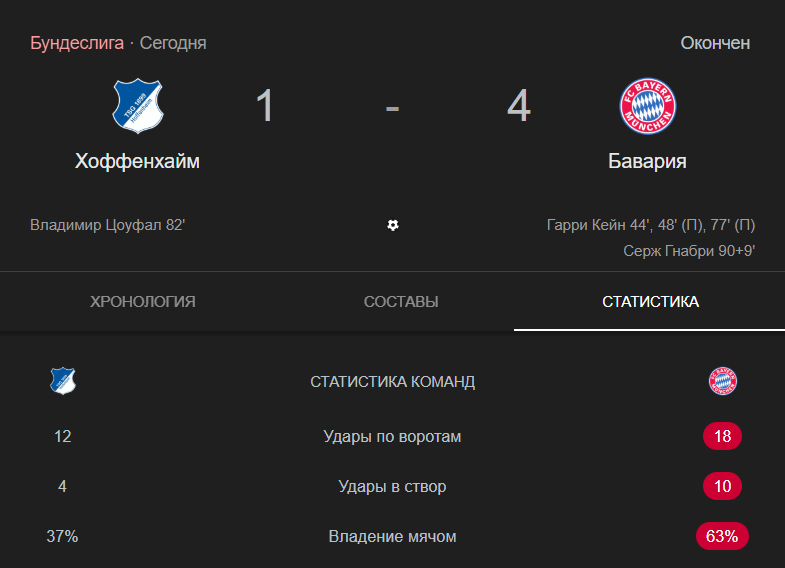This screenshot has width=785, height=568.
Task: Click the Владение мячом stat label
Action: coord(392,537)
